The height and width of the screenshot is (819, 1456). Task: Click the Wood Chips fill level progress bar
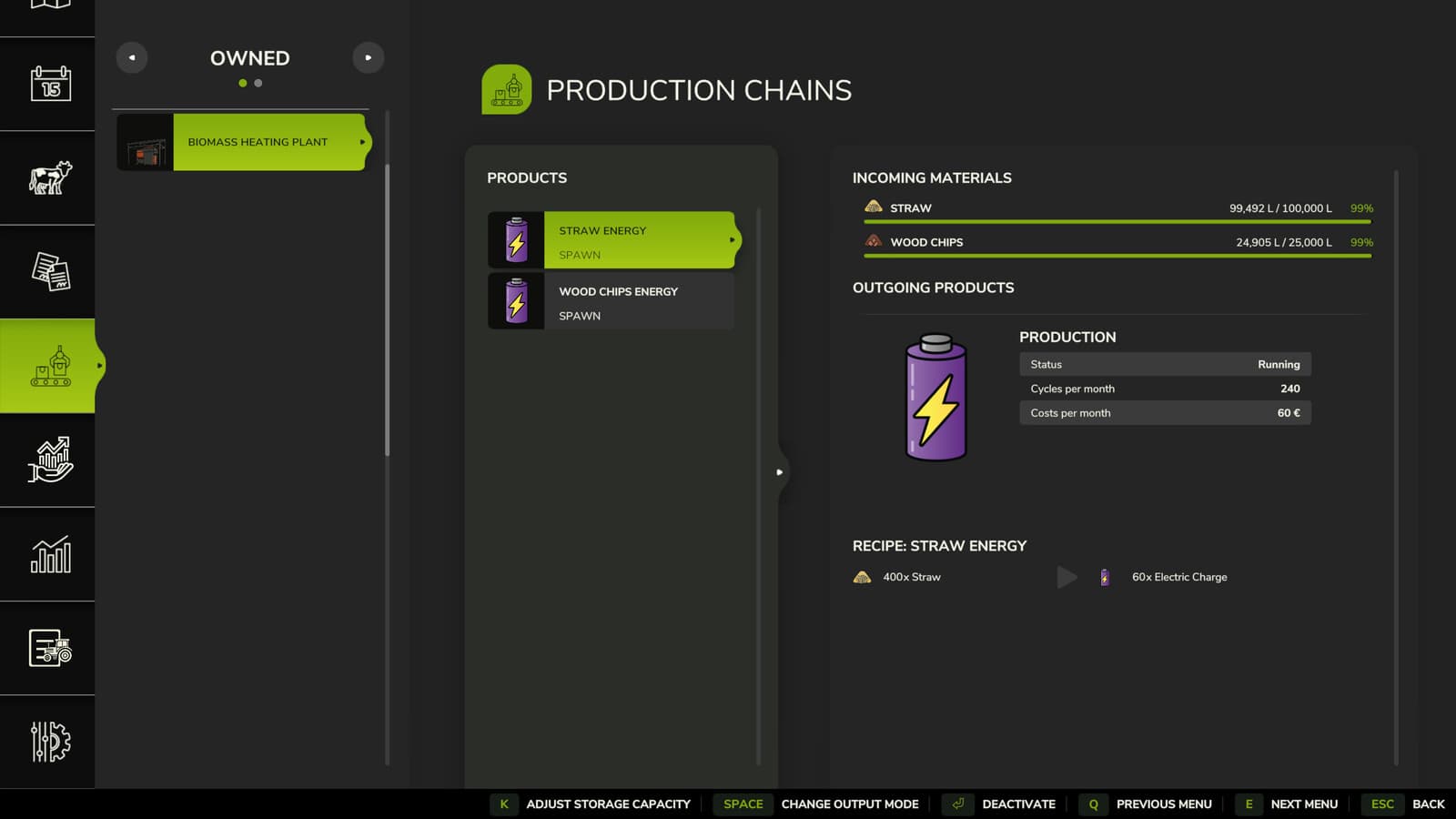[1117, 256]
